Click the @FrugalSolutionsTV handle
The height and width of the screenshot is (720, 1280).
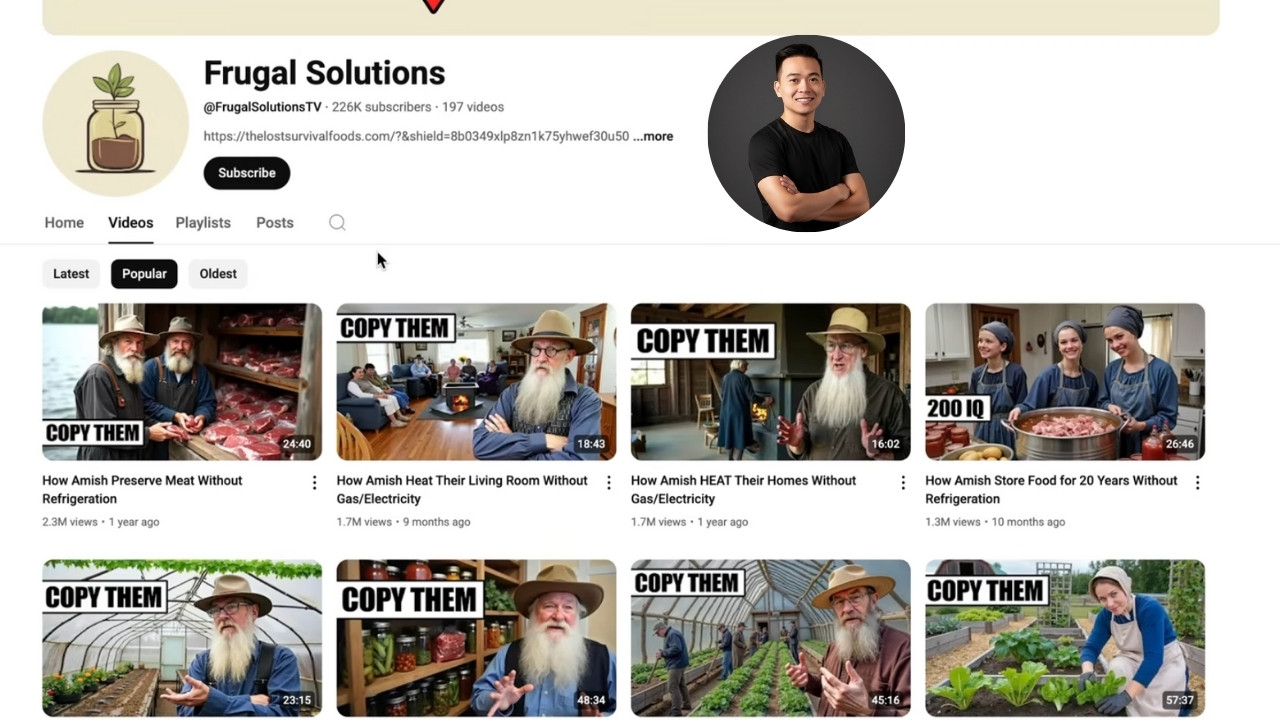[x=262, y=107]
